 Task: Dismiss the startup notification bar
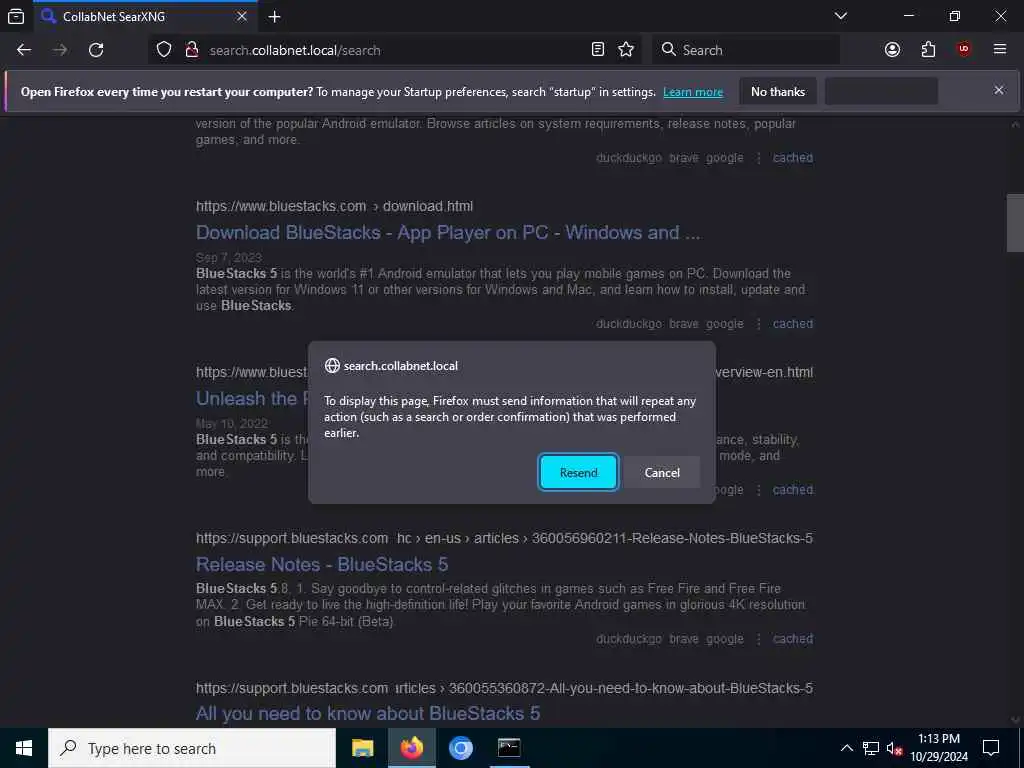click(x=999, y=90)
